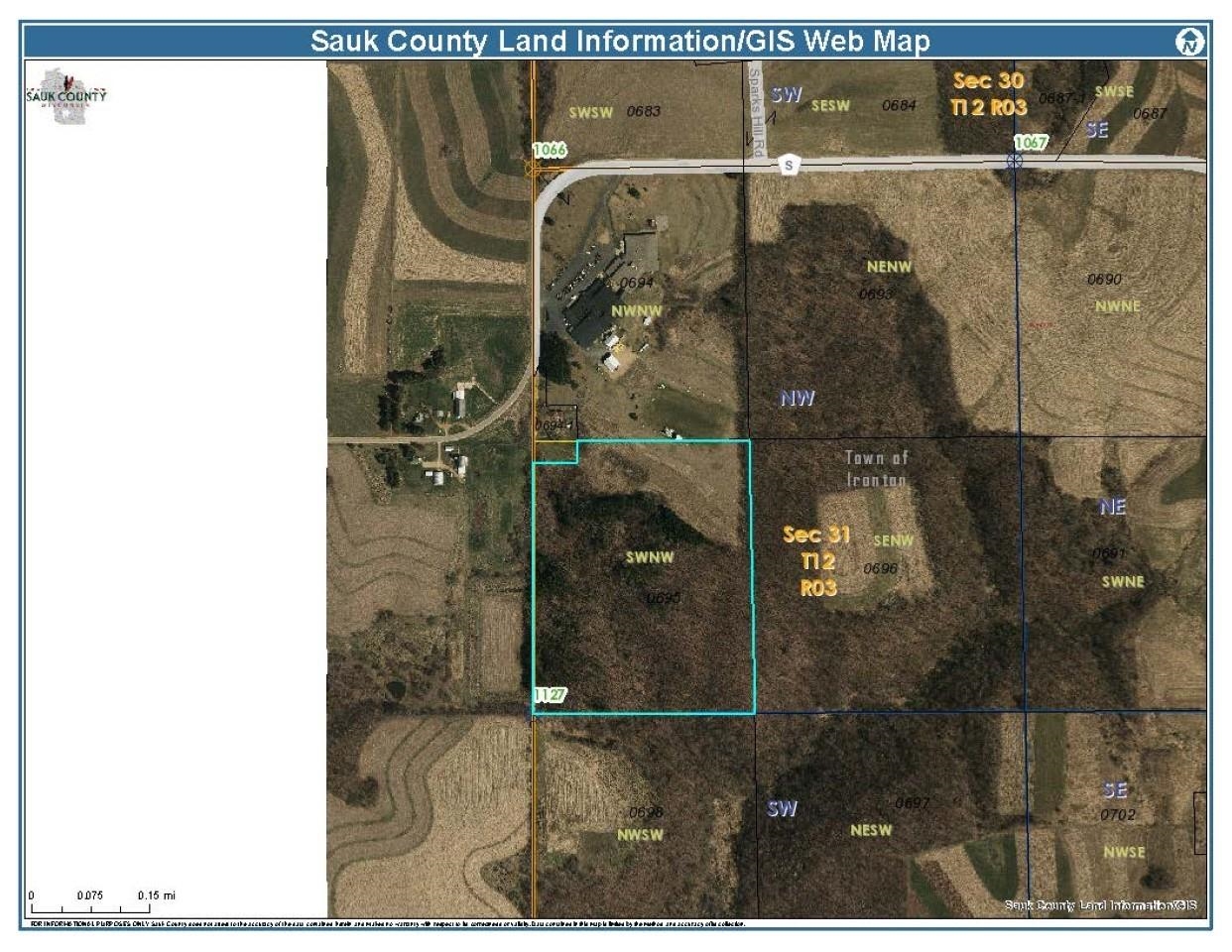Click the 1127 marker at parcel corner
The image size is (1232, 952).
(550, 694)
